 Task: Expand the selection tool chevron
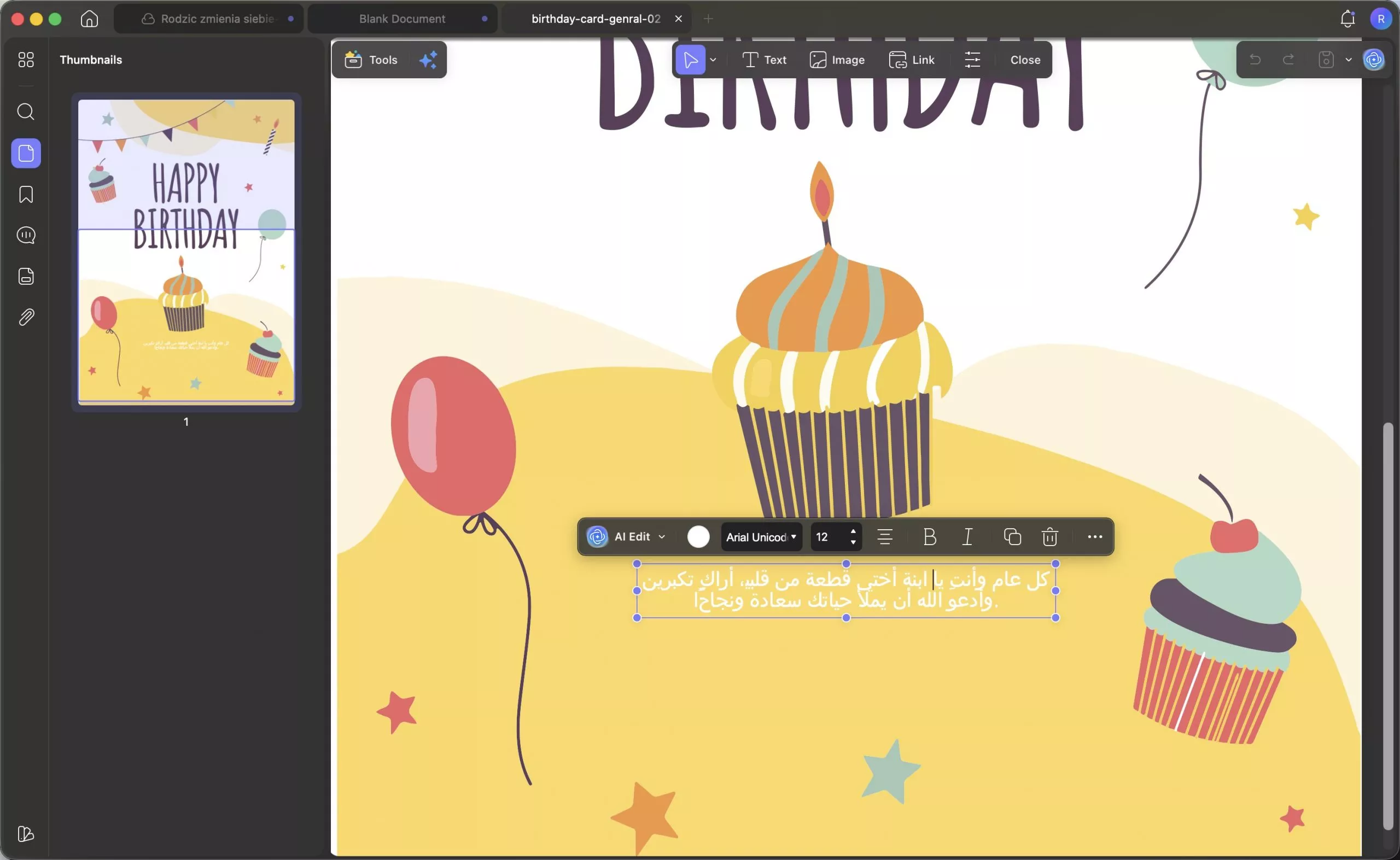[x=713, y=60]
